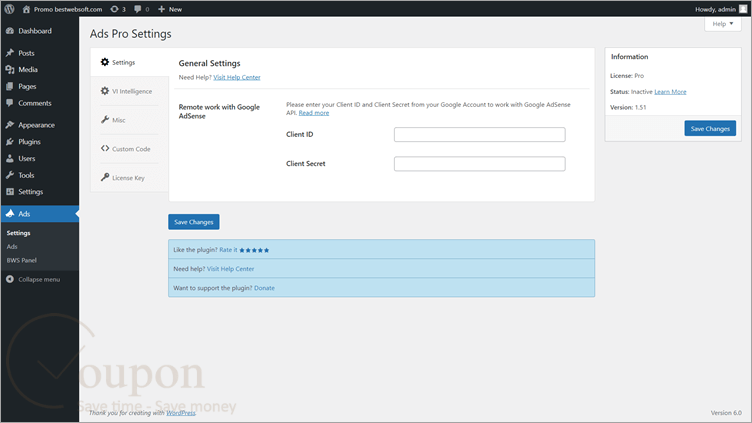The image size is (752, 423).
Task: Click the five star rating icons
Action: tap(254, 250)
